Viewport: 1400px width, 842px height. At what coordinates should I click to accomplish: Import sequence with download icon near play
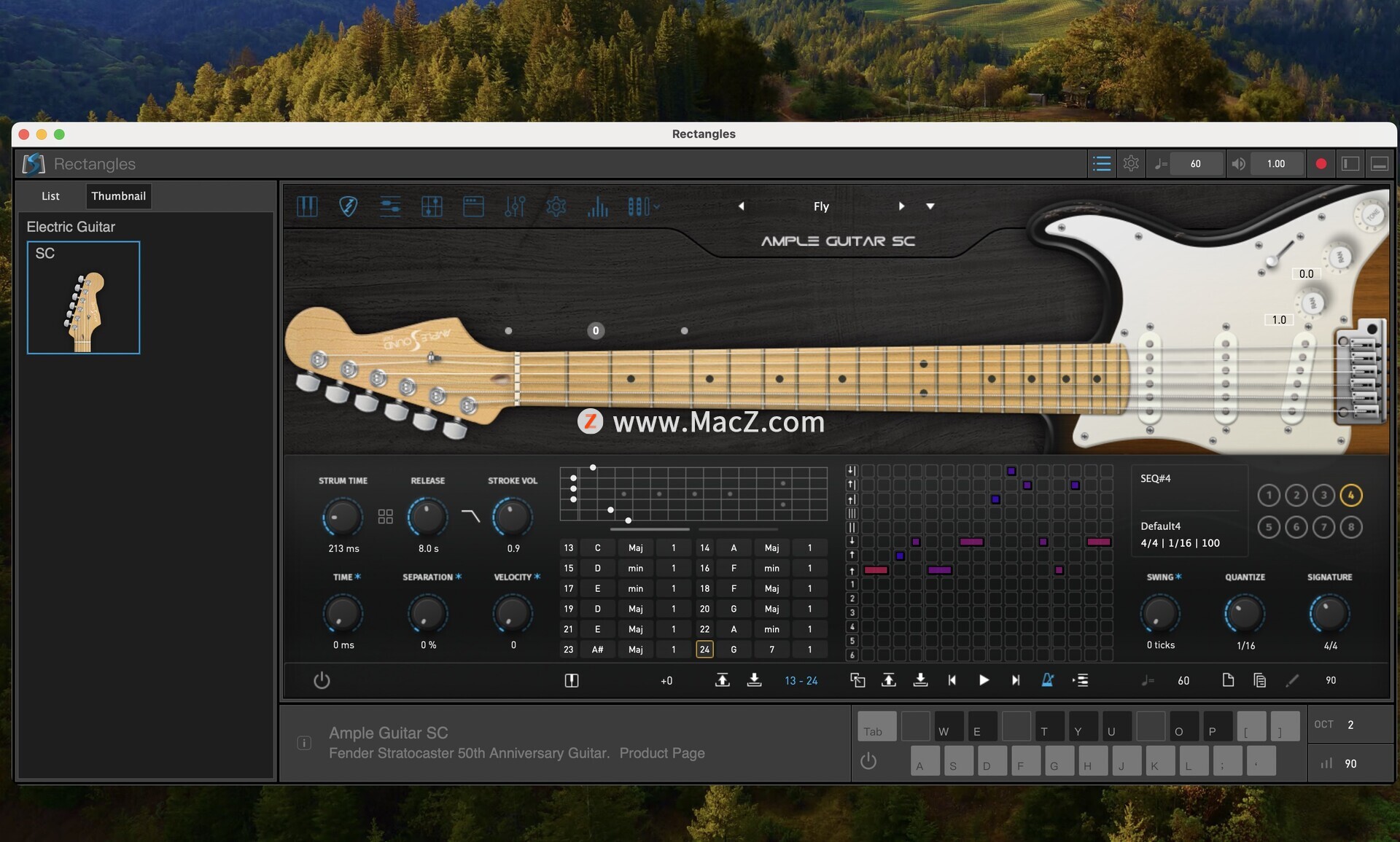point(920,680)
